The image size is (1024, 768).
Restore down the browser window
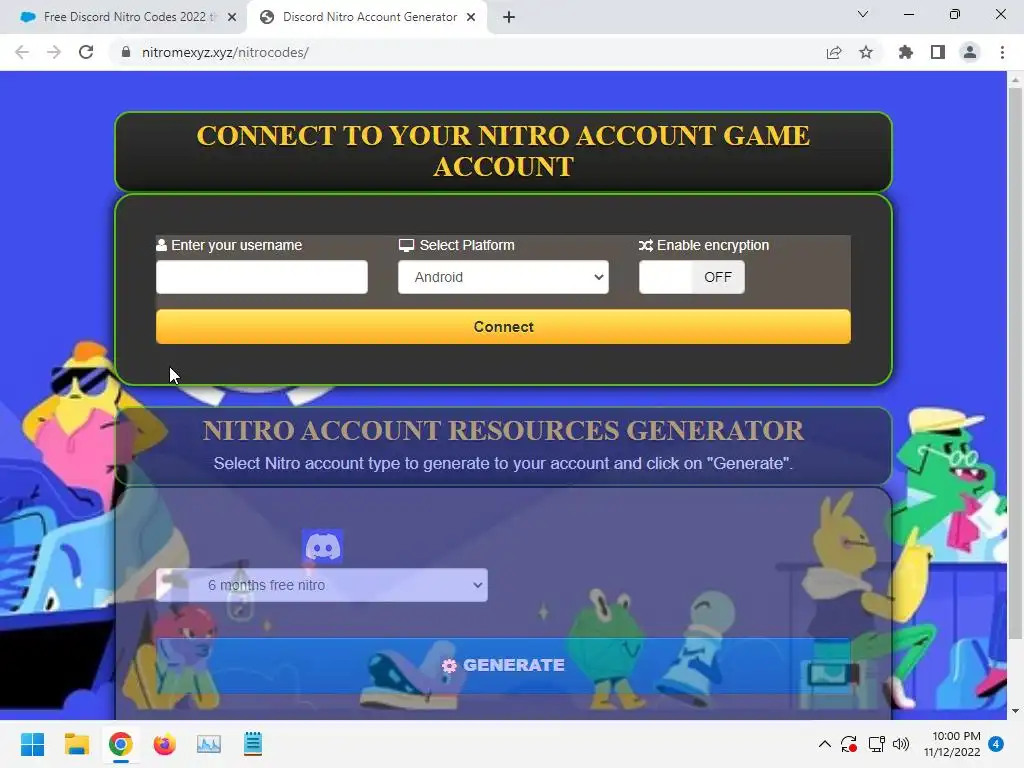[x=955, y=14]
